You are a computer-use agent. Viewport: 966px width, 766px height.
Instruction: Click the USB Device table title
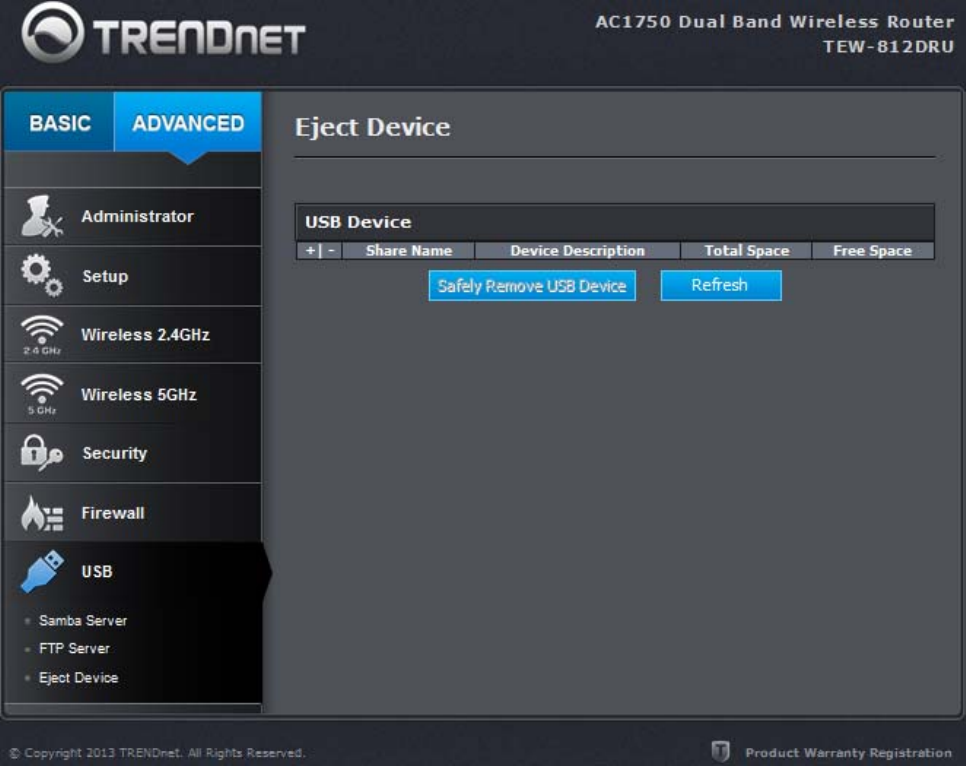click(358, 222)
